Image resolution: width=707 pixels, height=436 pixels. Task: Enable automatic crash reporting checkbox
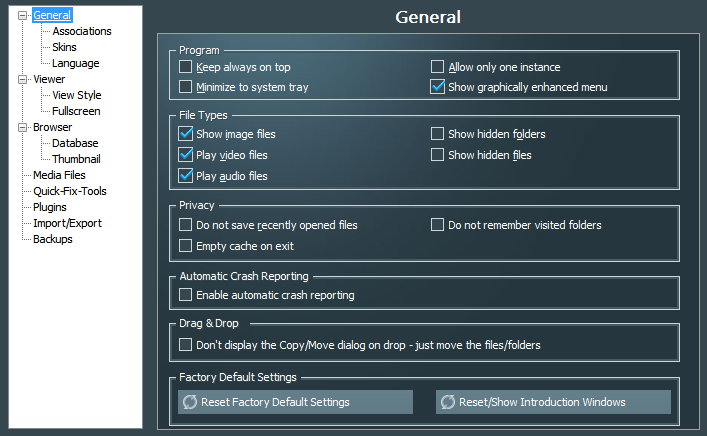click(185, 295)
